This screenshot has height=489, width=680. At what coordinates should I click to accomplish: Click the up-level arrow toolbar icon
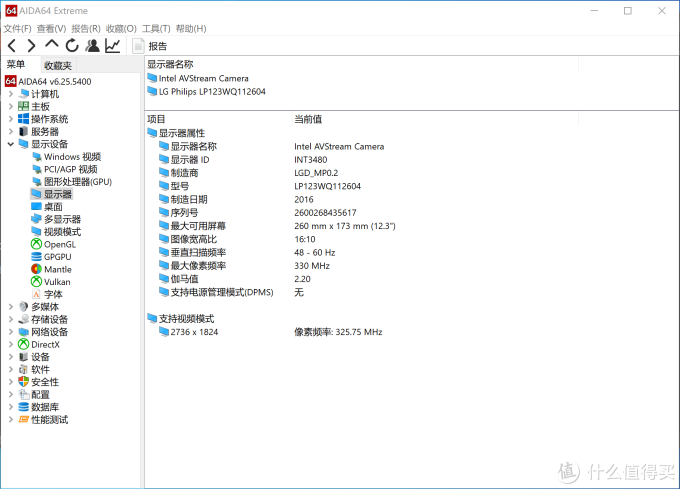pyautogui.click(x=52, y=44)
